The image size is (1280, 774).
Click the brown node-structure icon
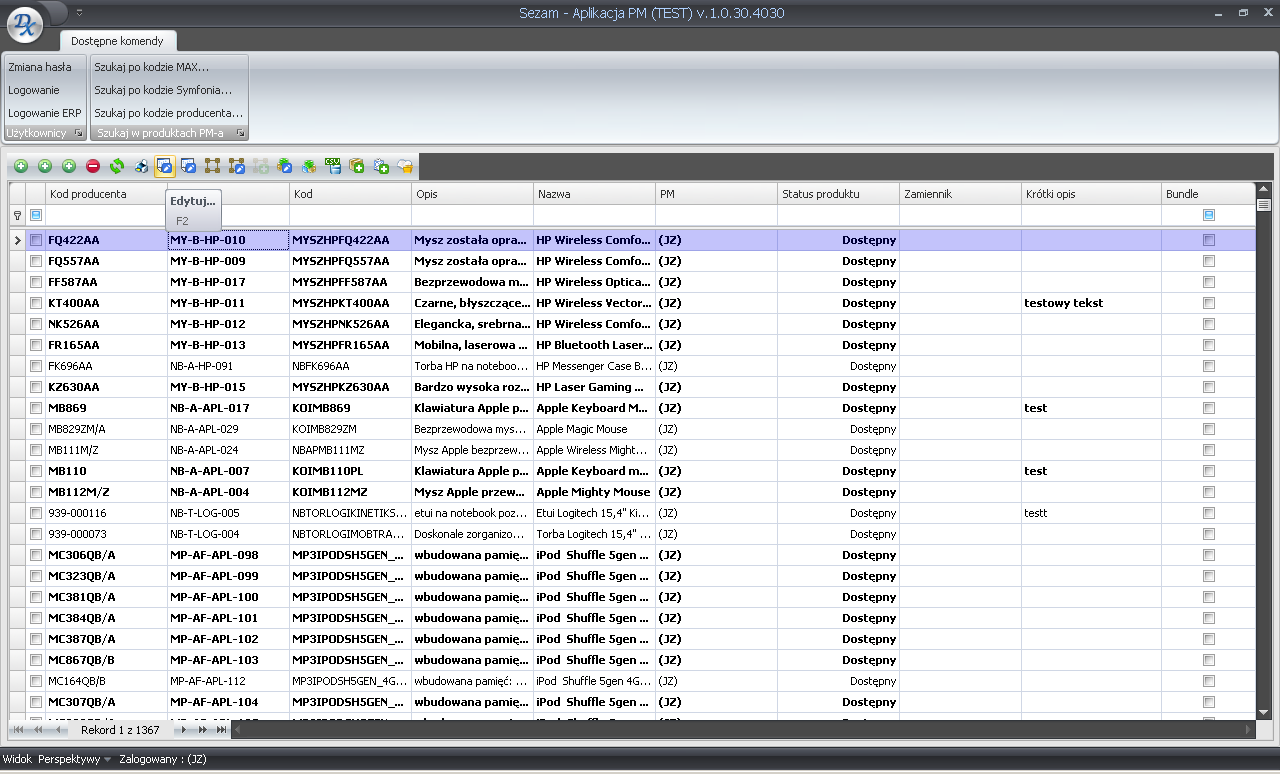pos(213,166)
